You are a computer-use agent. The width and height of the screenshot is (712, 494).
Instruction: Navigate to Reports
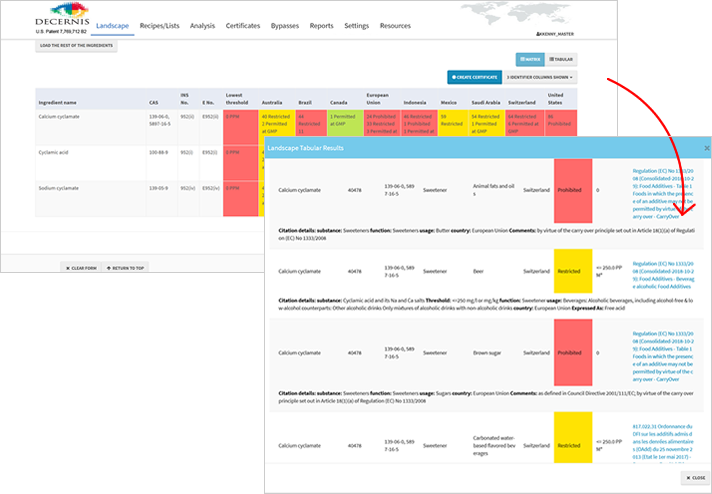click(x=321, y=26)
